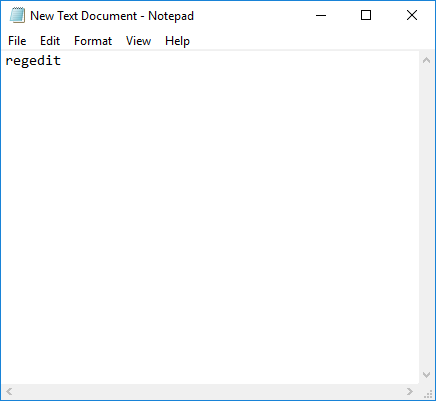Click the vertical scrollbar track

426,218
